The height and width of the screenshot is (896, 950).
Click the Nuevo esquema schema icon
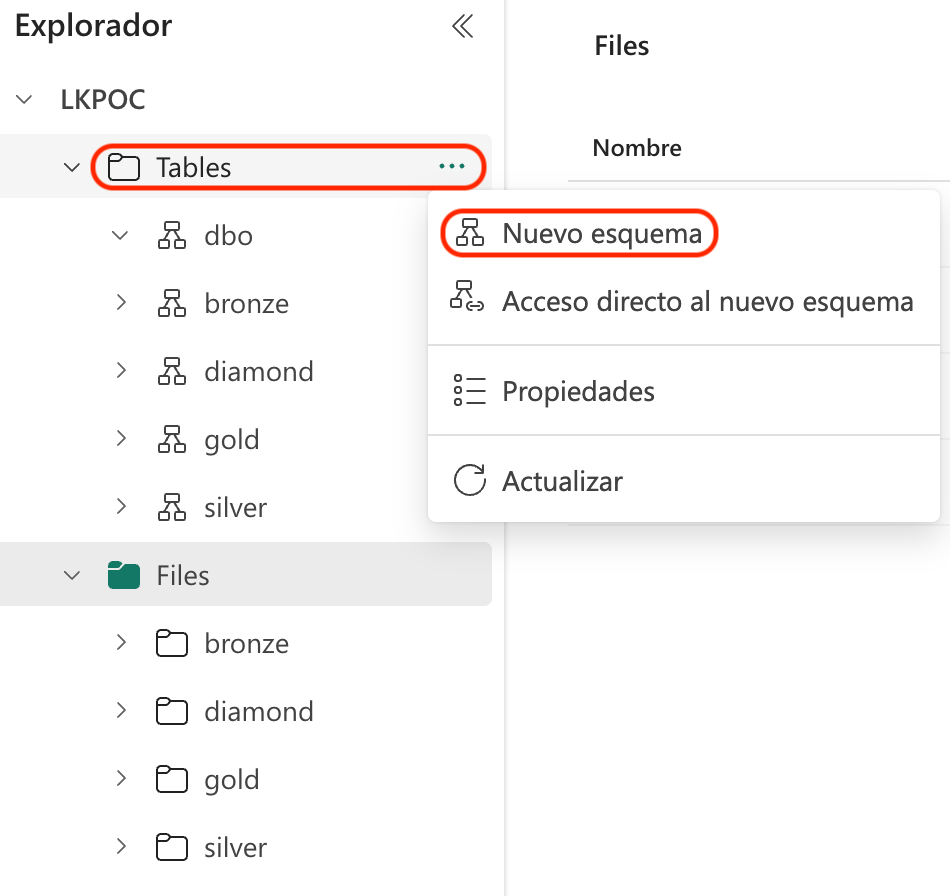click(468, 233)
